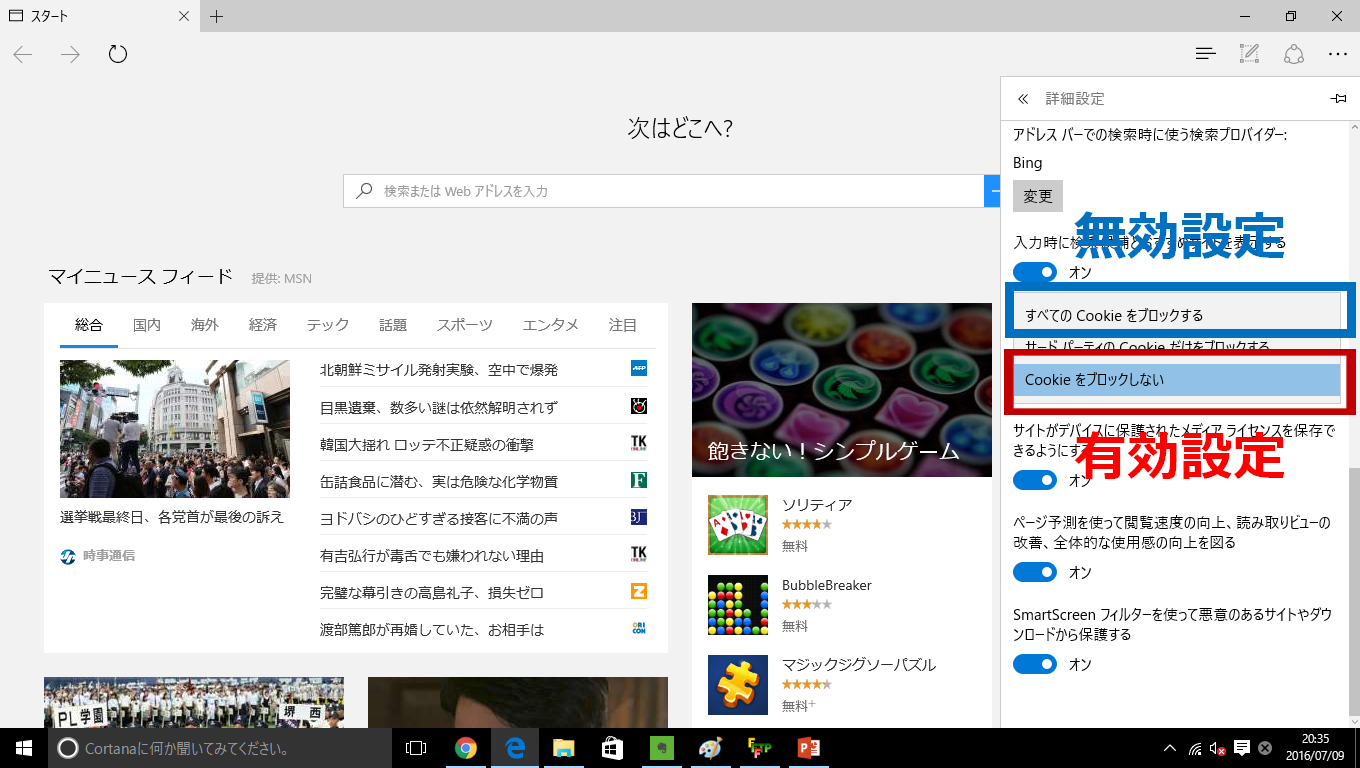Open headline 渡部篤郎が再婚していた、お相手は
This screenshot has height=768, width=1360.
click(432, 629)
